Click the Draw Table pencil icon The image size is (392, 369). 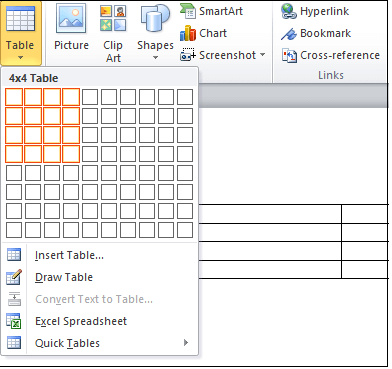pos(14,277)
